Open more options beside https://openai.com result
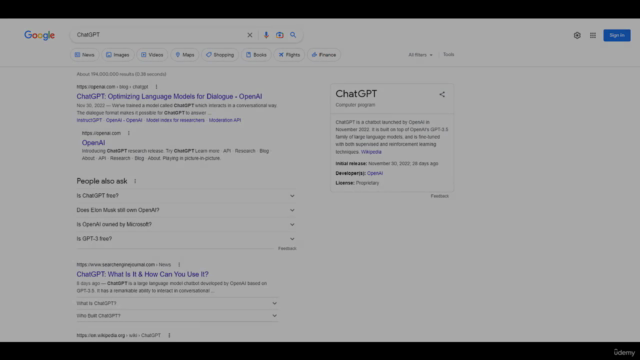The image size is (640, 360). pyautogui.click(x=129, y=133)
